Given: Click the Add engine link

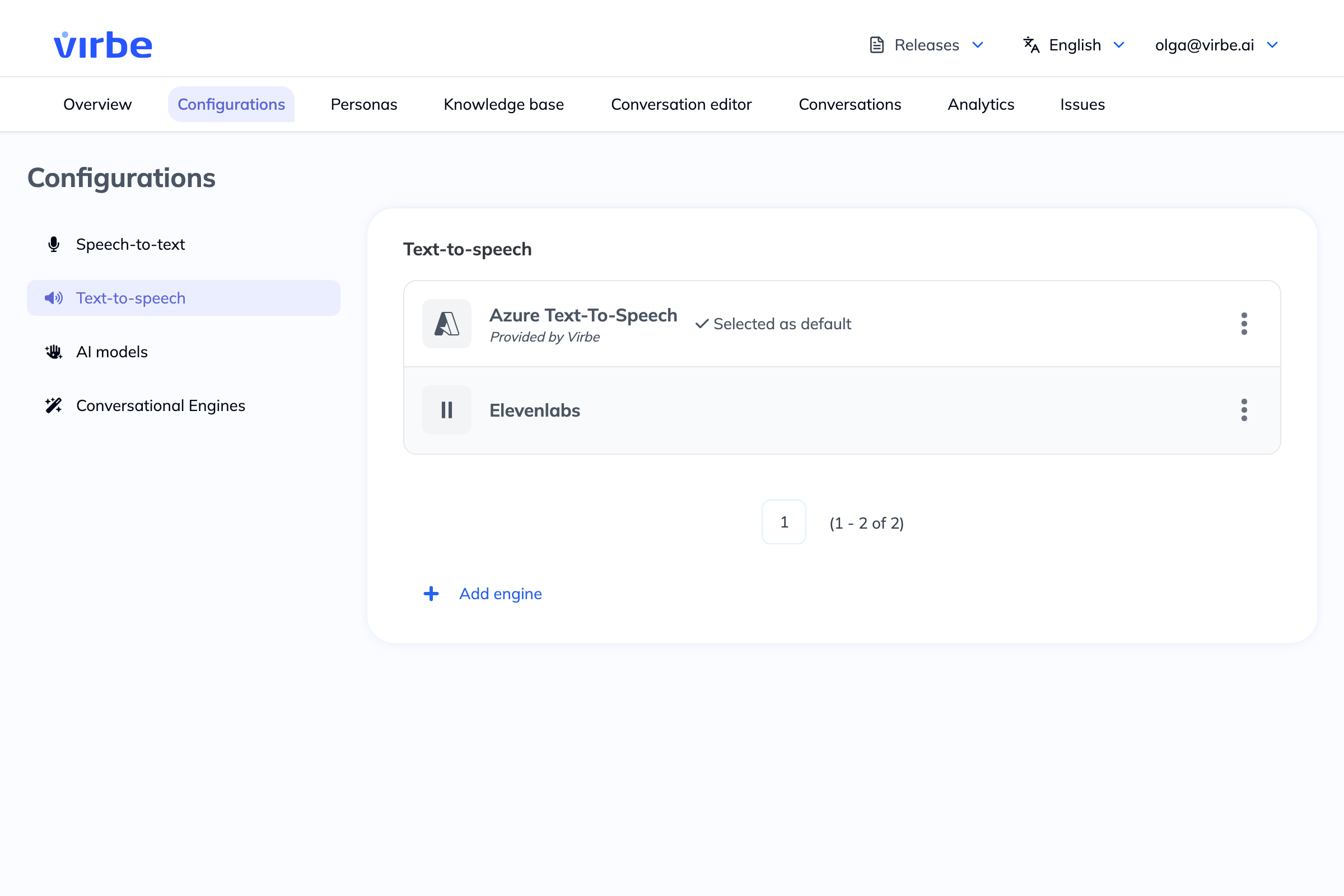Looking at the screenshot, I should click(501, 594).
